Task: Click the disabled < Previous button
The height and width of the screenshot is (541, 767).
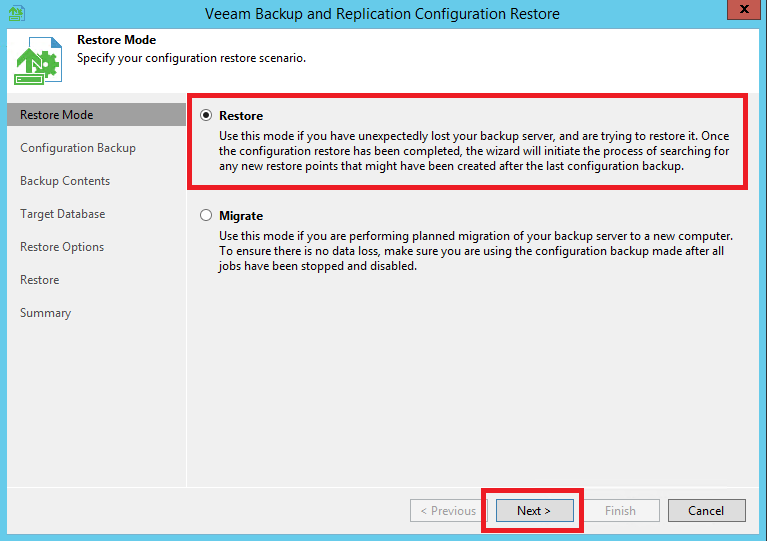Action: [448, 511]
